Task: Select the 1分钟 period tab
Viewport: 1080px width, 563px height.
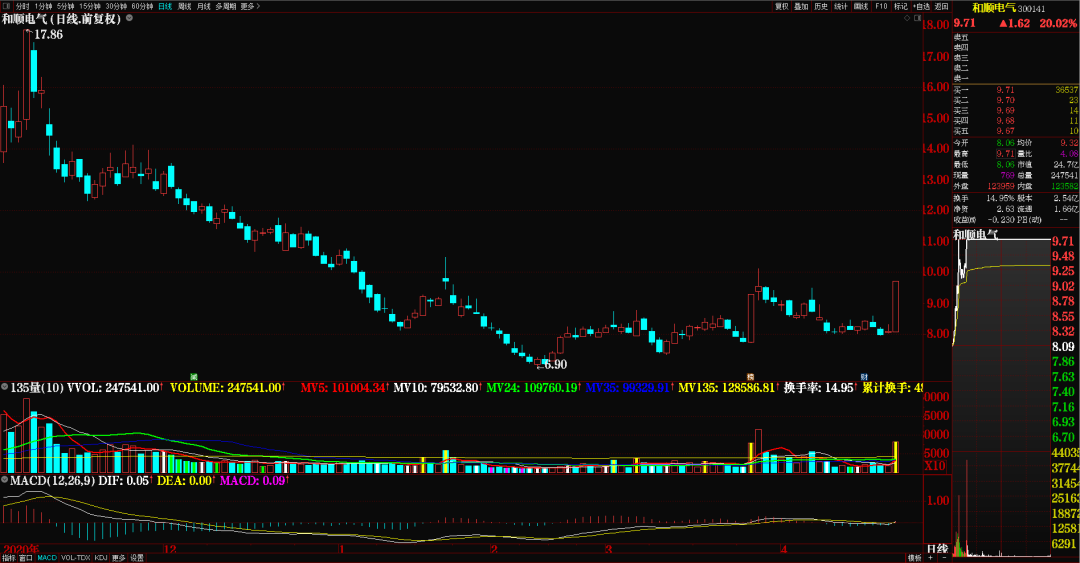Action: (43, 6)
